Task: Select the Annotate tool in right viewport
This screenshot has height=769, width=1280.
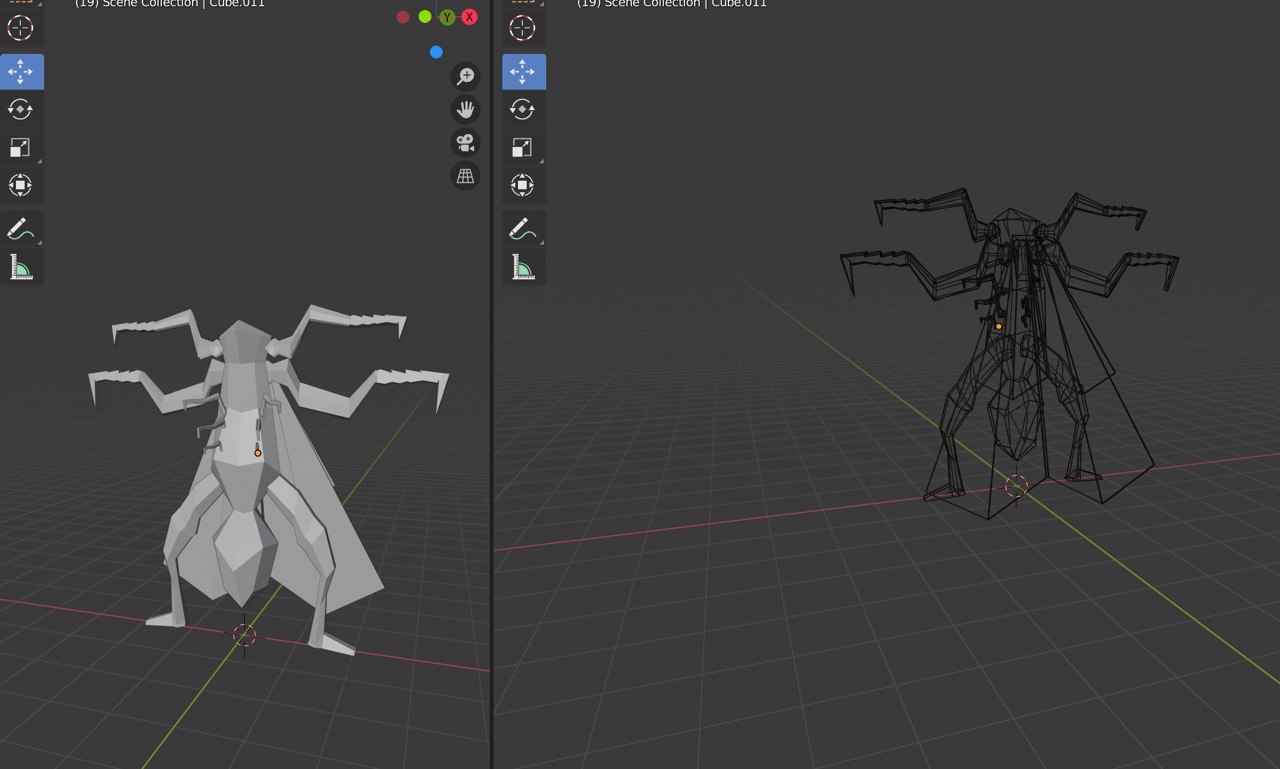Action: coord(523,228)
